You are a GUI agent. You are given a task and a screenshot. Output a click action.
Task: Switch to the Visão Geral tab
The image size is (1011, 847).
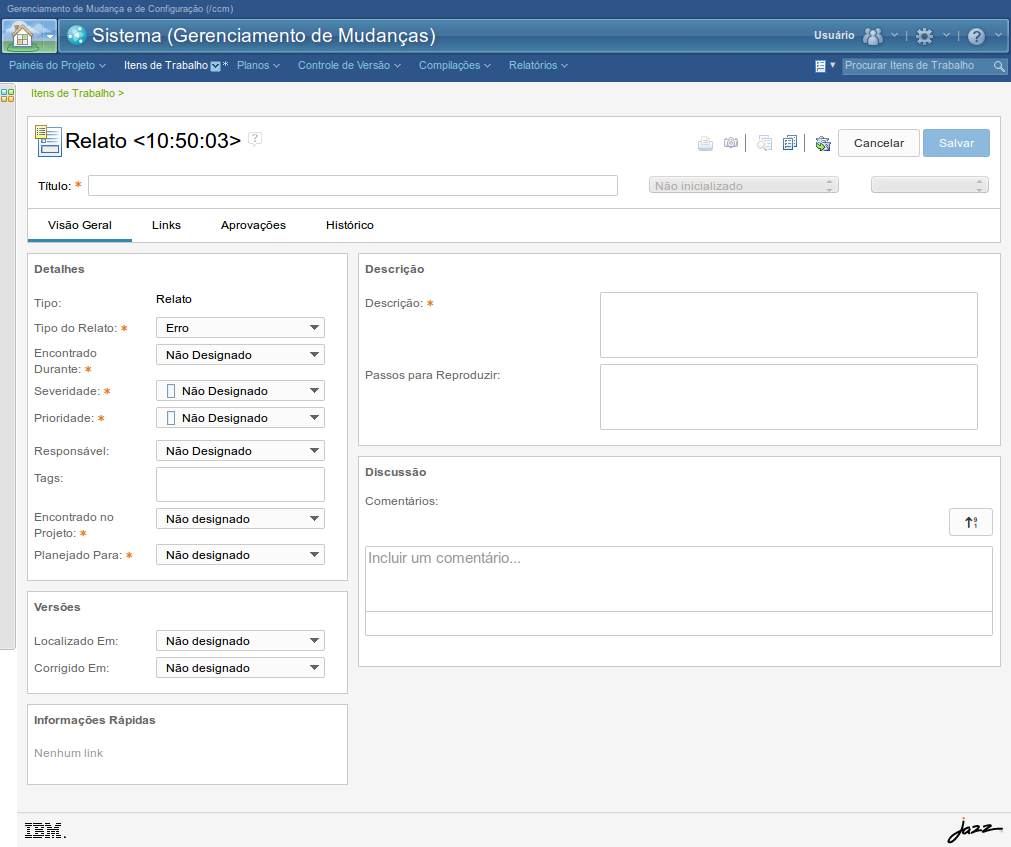point(80,225)
